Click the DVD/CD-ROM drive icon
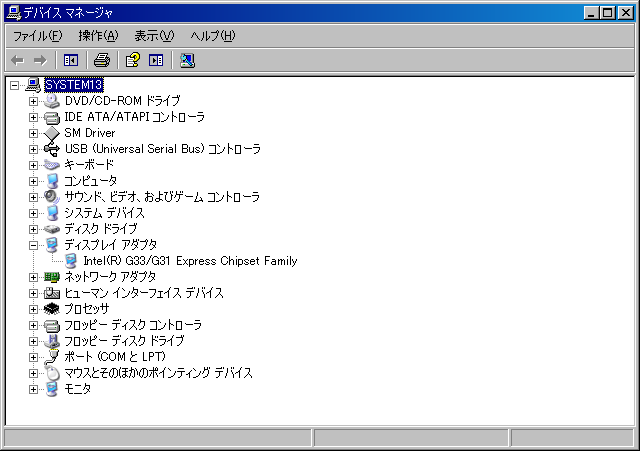The width and height of the screenshot is (640, 451). 52,101
